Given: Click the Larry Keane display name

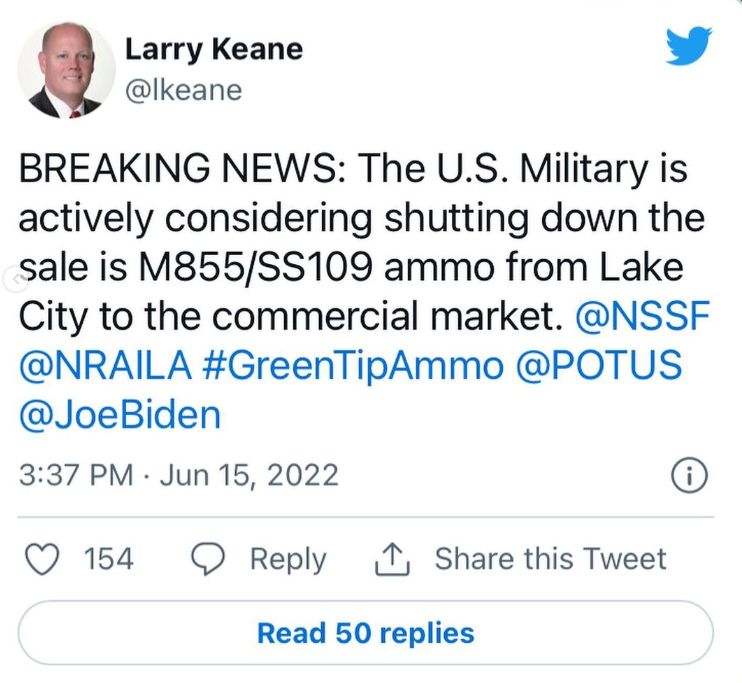Looking at the screenshot, I should pos(214,48).
